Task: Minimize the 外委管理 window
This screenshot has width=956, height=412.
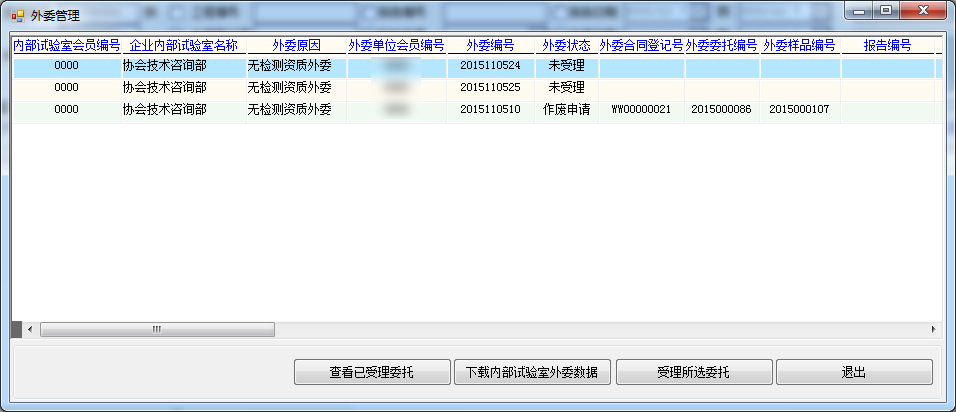Action: click(x=859, y=11)
